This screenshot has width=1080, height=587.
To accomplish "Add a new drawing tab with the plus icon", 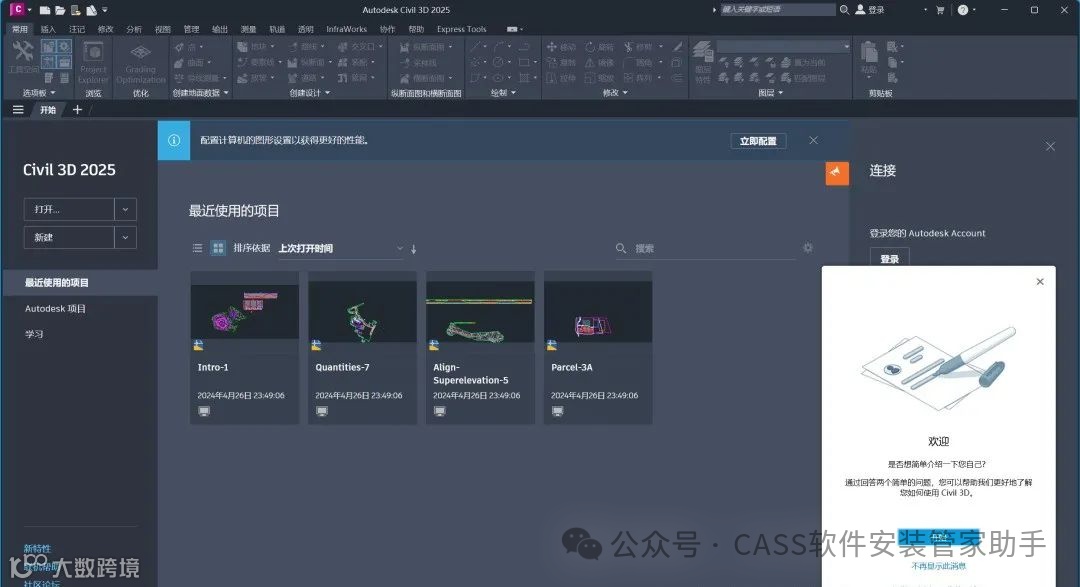I will pyautogui.click(x=77, y=110).
